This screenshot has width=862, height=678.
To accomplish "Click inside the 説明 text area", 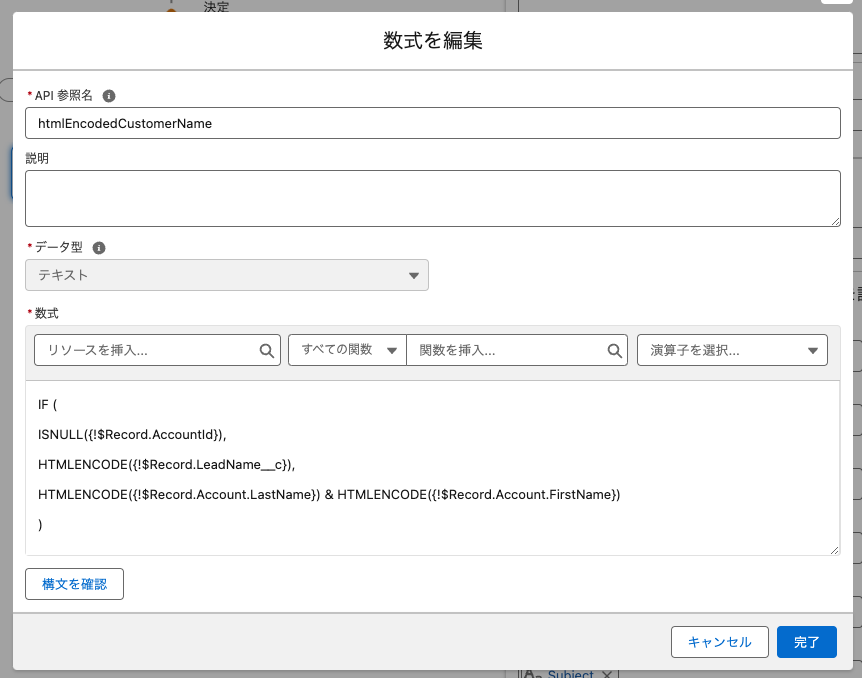I will point(433,199).
